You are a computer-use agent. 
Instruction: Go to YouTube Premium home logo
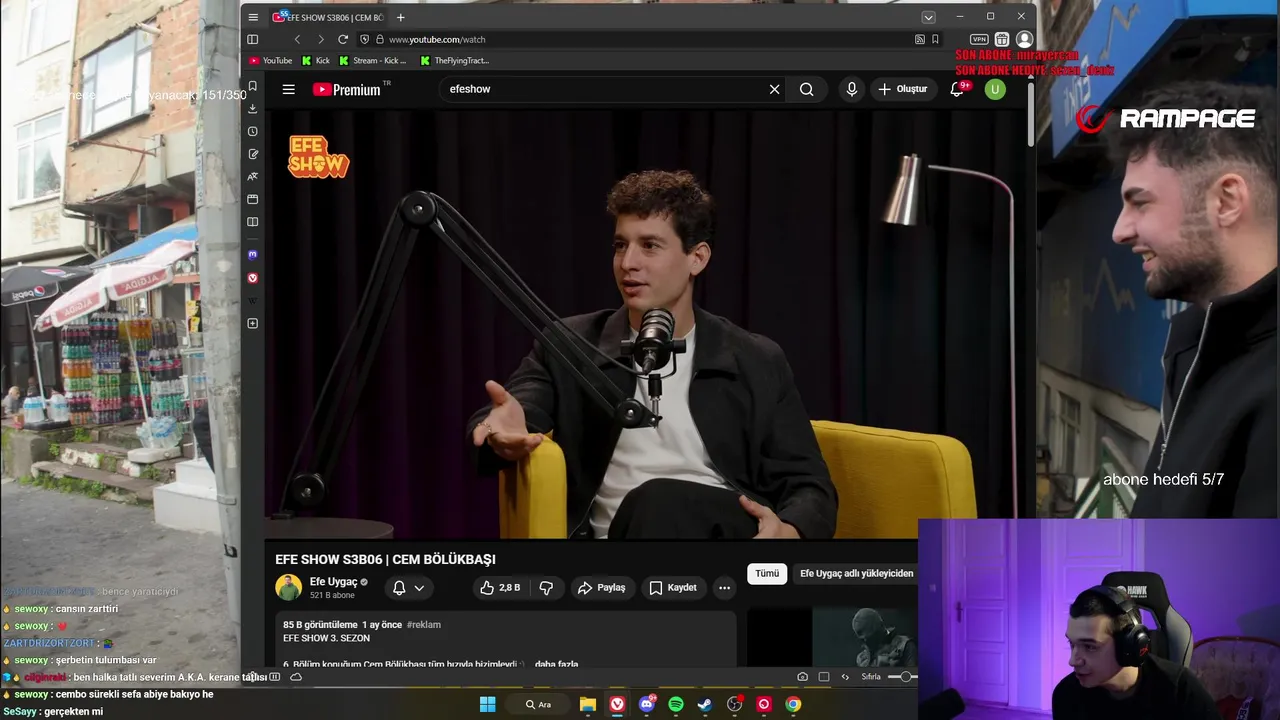pyautogui.click(x=348, y=89)
